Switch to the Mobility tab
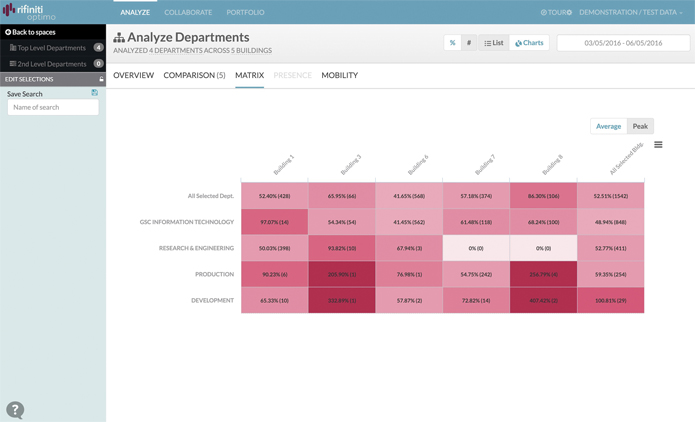695x422 pixels. click(340, 75)
